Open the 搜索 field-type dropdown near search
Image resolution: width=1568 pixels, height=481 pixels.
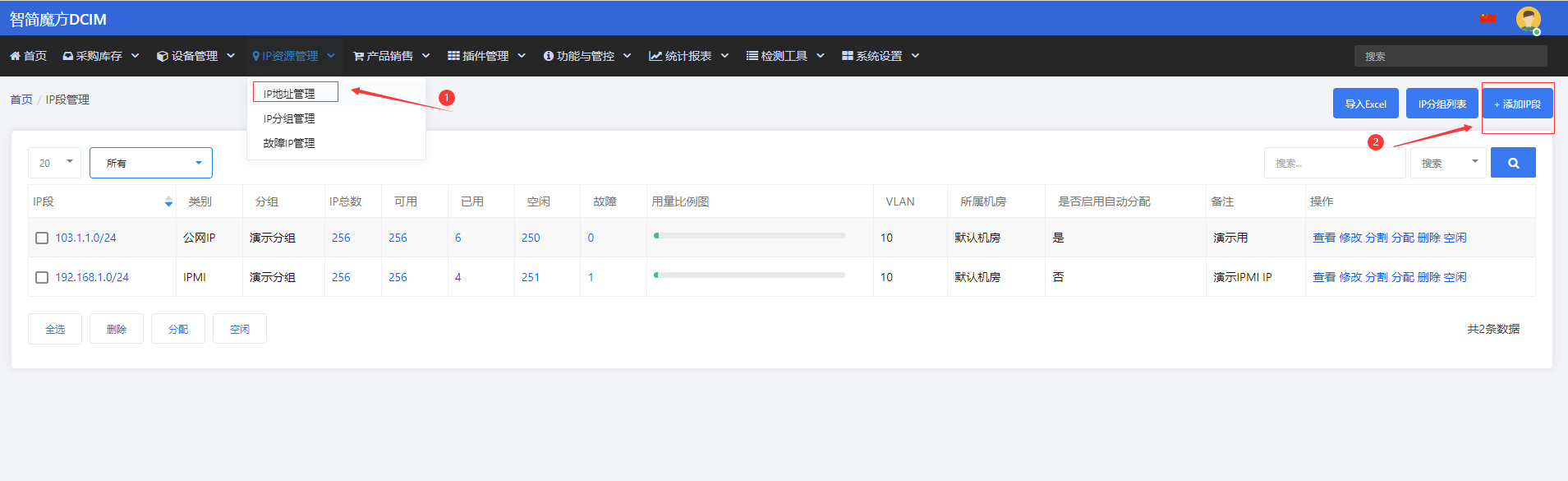[x=1447, y=163]
